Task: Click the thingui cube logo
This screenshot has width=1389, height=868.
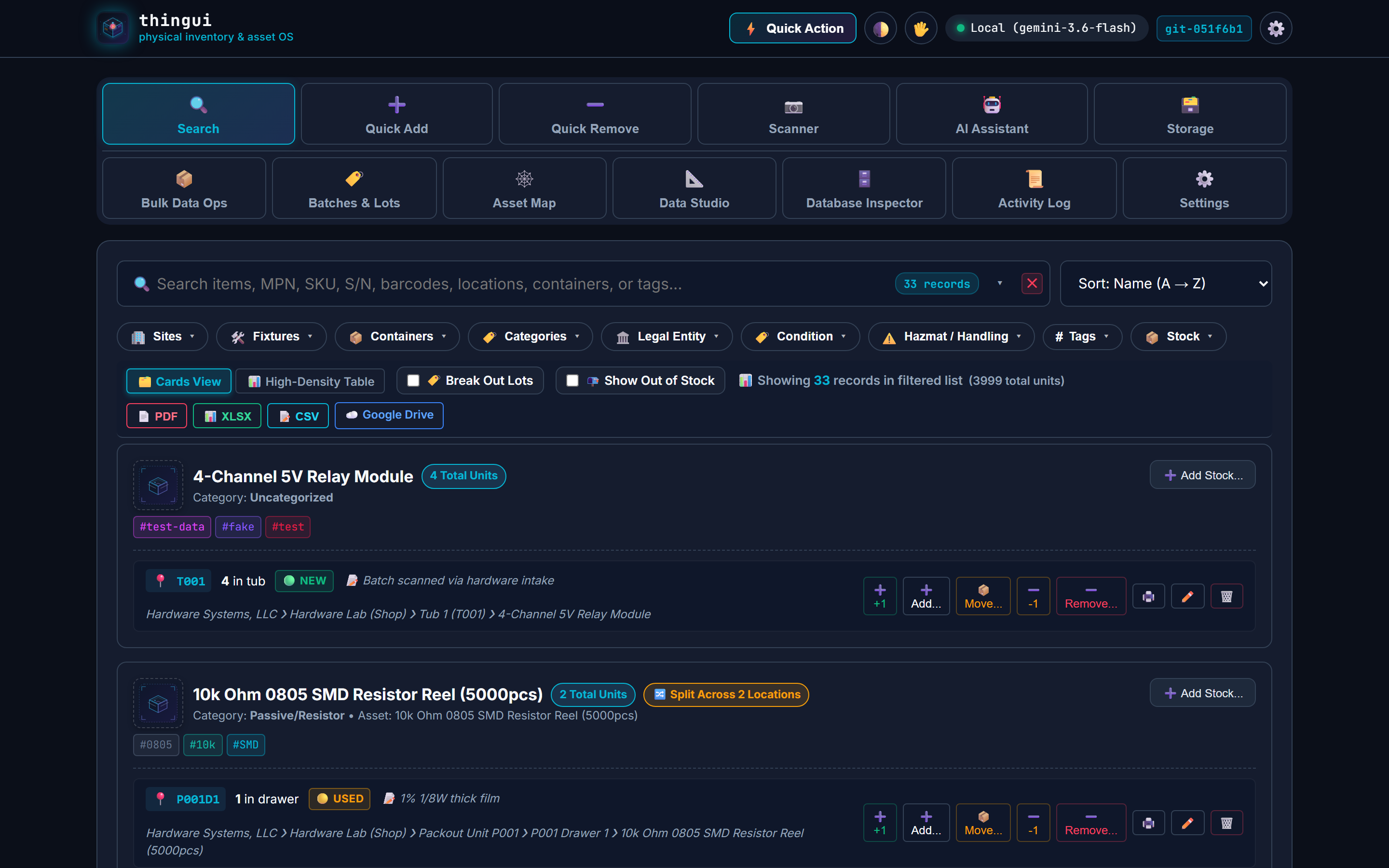Action: click(x=113, y=27)
